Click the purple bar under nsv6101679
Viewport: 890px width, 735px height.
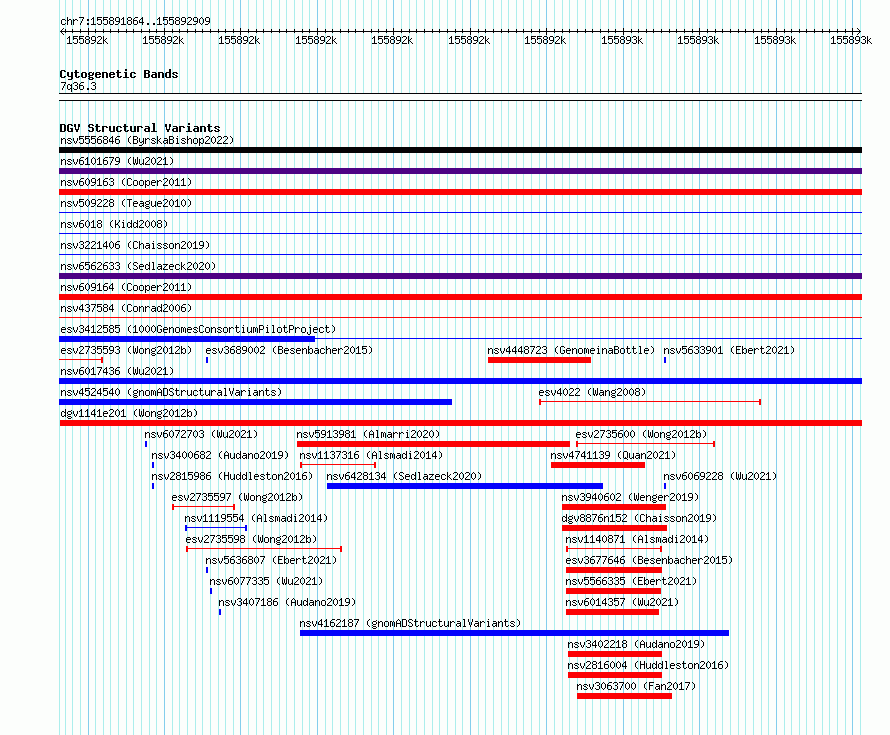460,171
